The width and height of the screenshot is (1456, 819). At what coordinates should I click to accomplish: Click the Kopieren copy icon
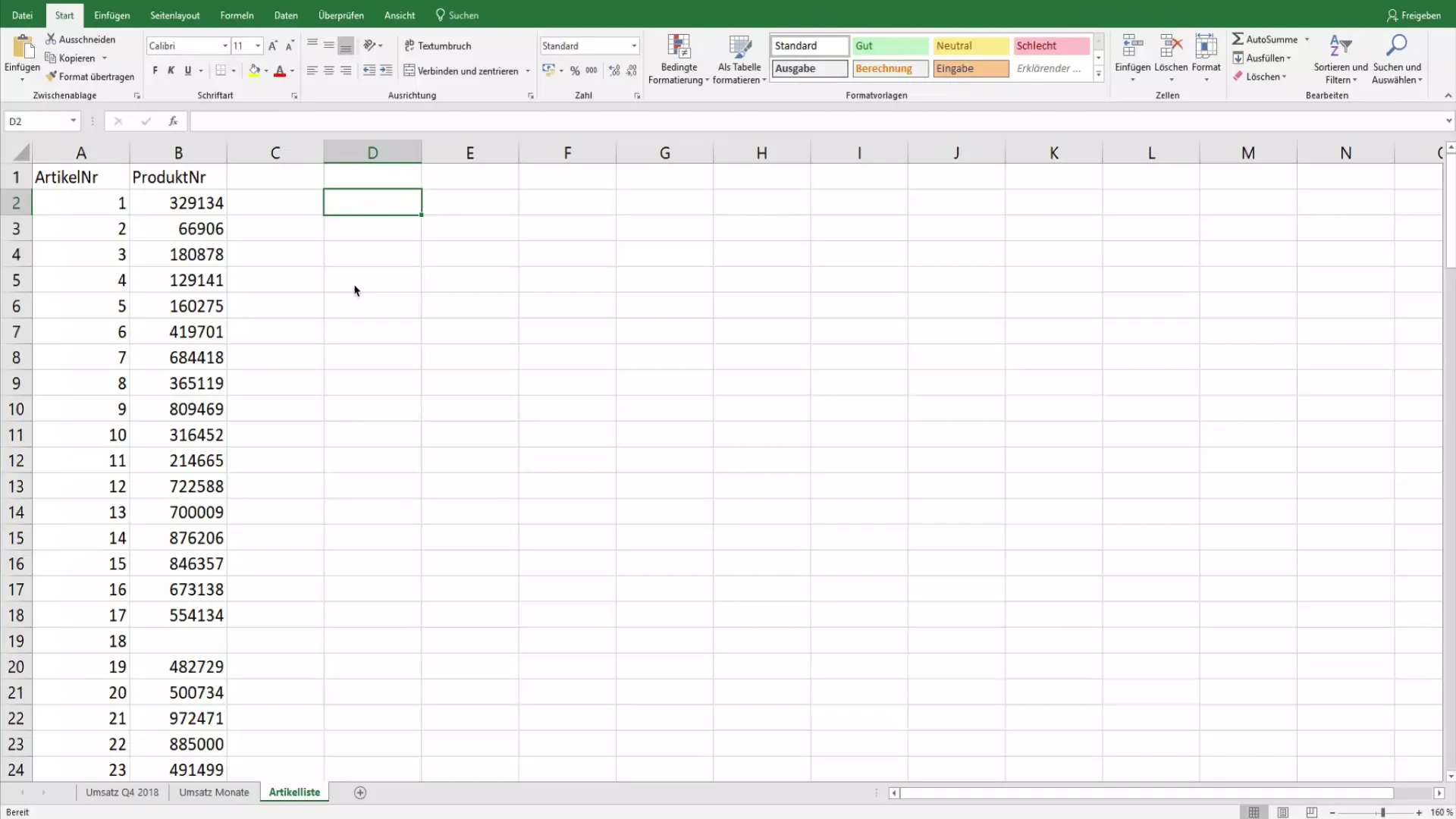point(51,58)
